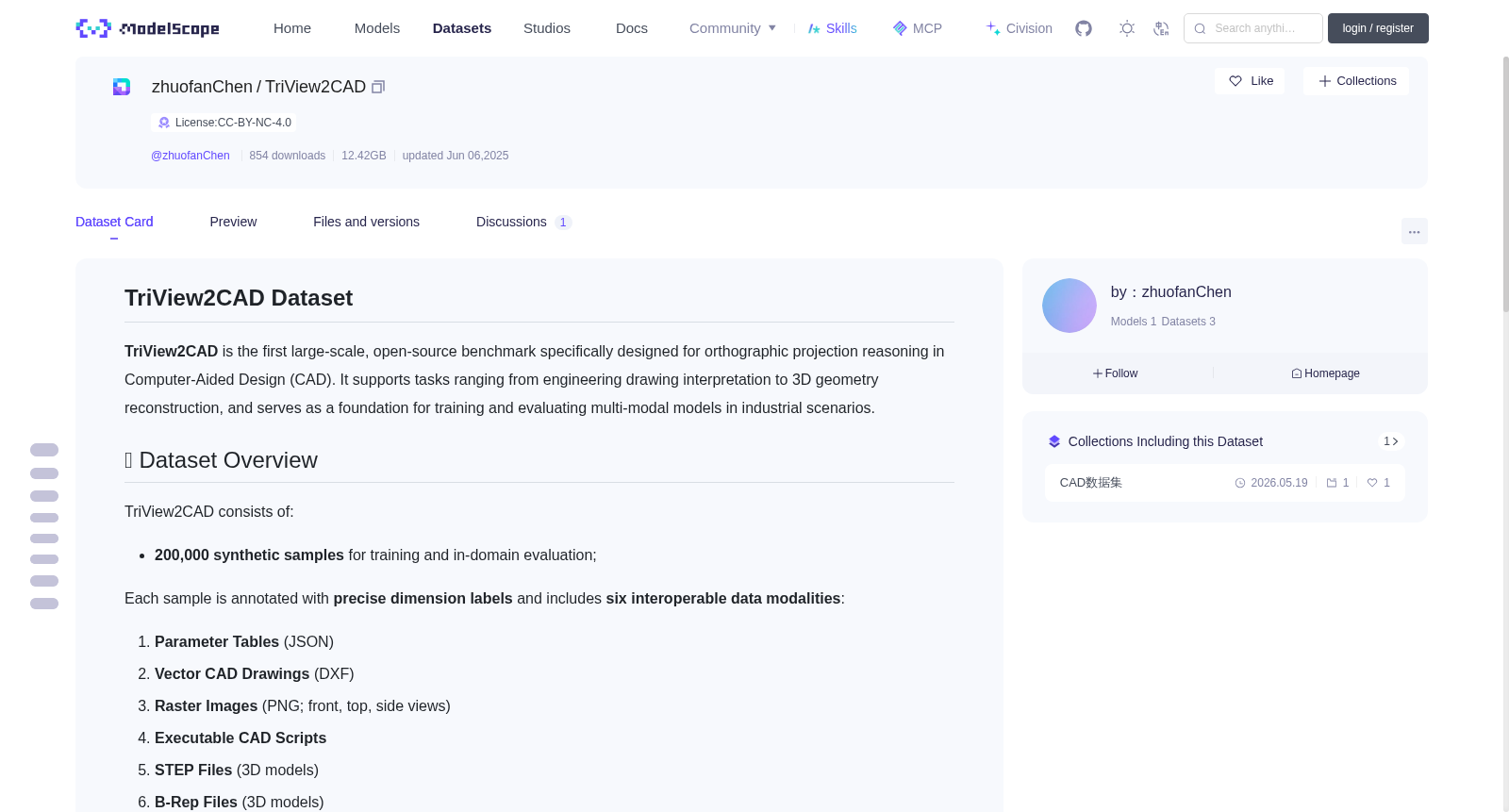Viewport: 1509px width, 812px height.
Task: Click the 'TriView2CAD Dataset' heading
Action: (239, 298)
